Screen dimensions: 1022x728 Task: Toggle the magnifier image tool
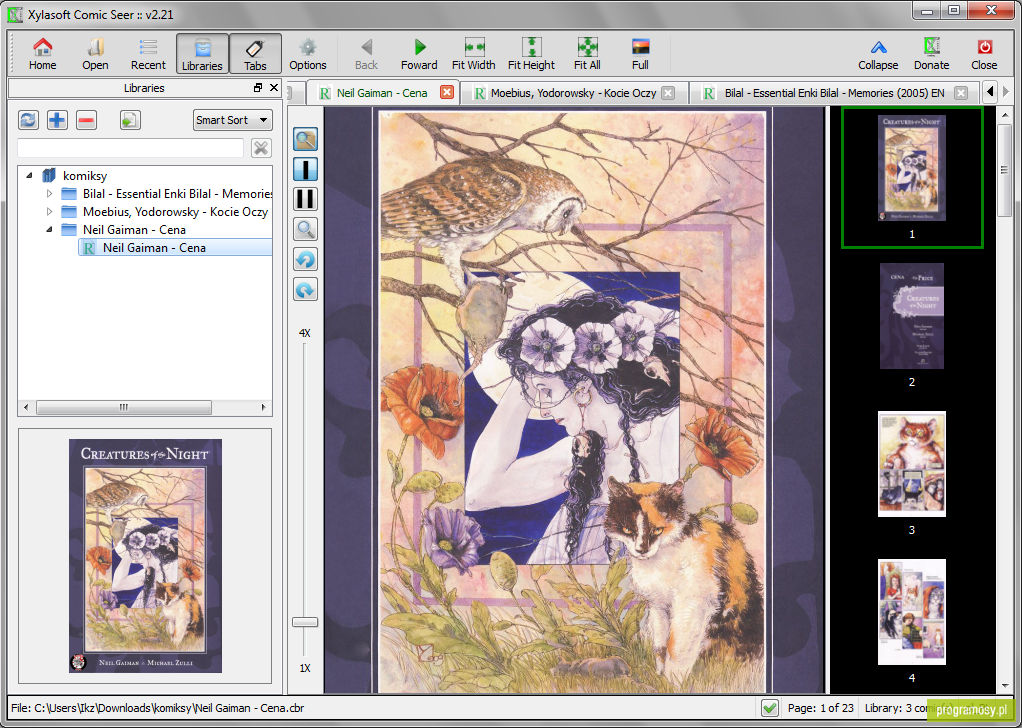[x=305, y=139]
